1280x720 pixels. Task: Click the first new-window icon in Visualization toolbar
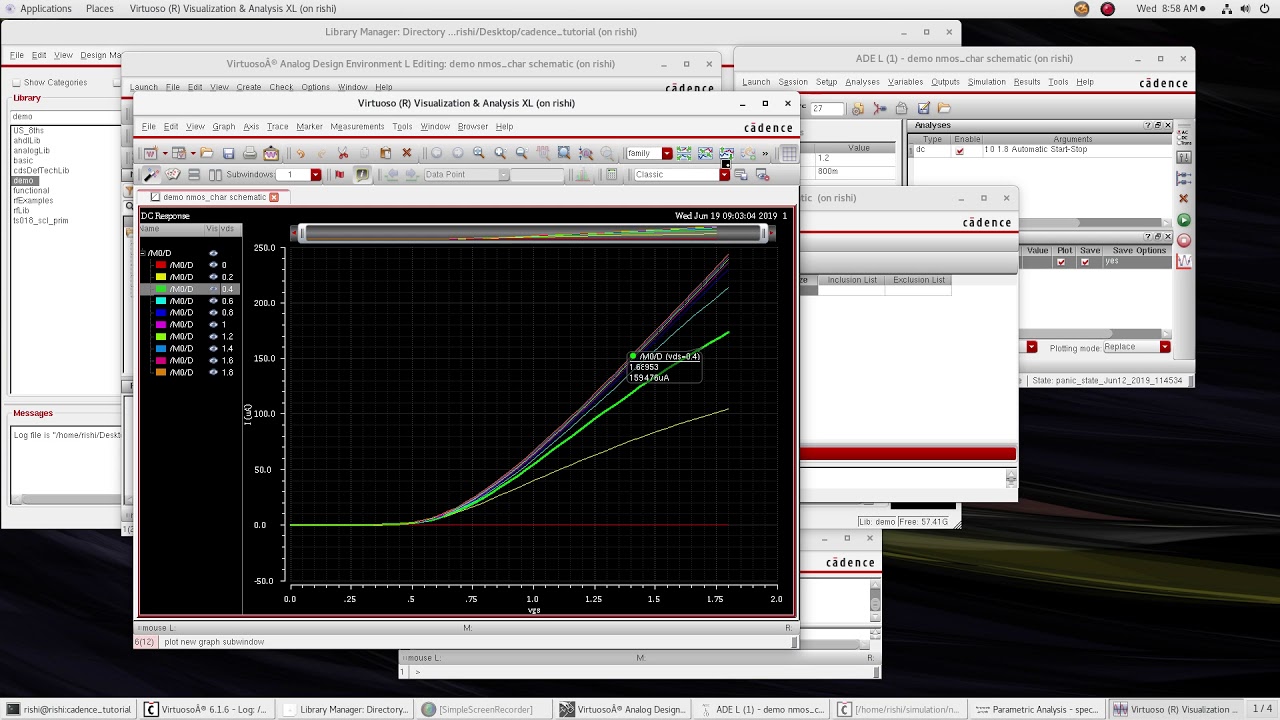click(x=150, y=153)
